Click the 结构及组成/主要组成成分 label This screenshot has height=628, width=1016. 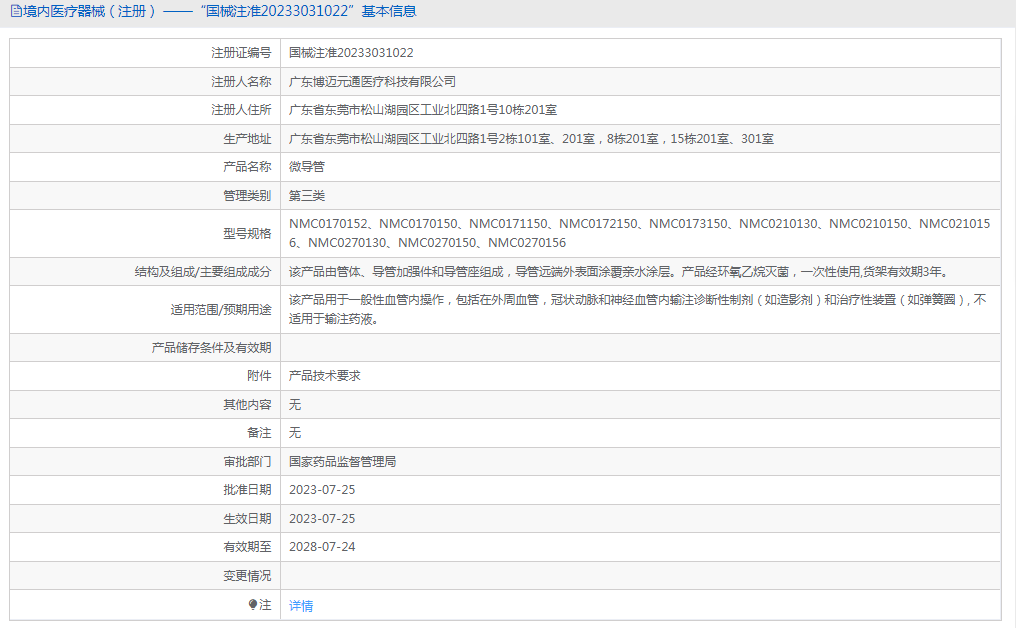[x=203, y=272]
